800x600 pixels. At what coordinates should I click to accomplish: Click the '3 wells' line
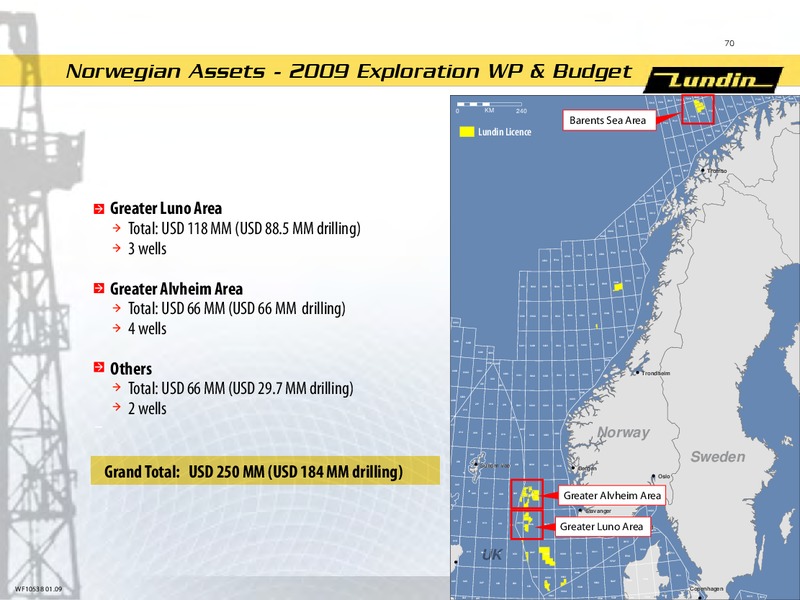(147, 248)
